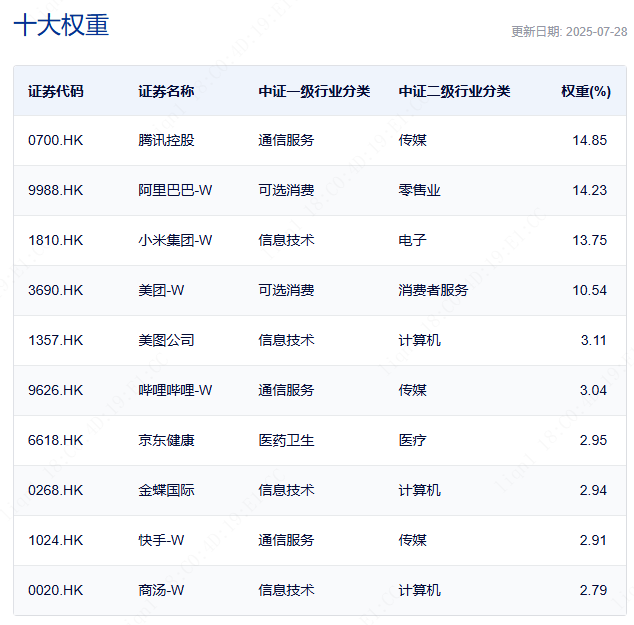This screenshot has height=625, width=634.
Task: Click 计算机 in the 金蝶国际 row
Action: point(419,490)
